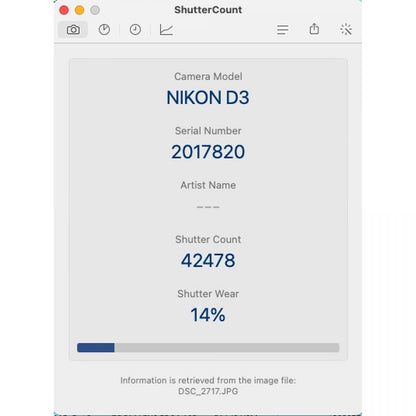Viewport: 416px width, 416px height.
Task: Close the ShutterCount window with red button
Action: [64, 10]
